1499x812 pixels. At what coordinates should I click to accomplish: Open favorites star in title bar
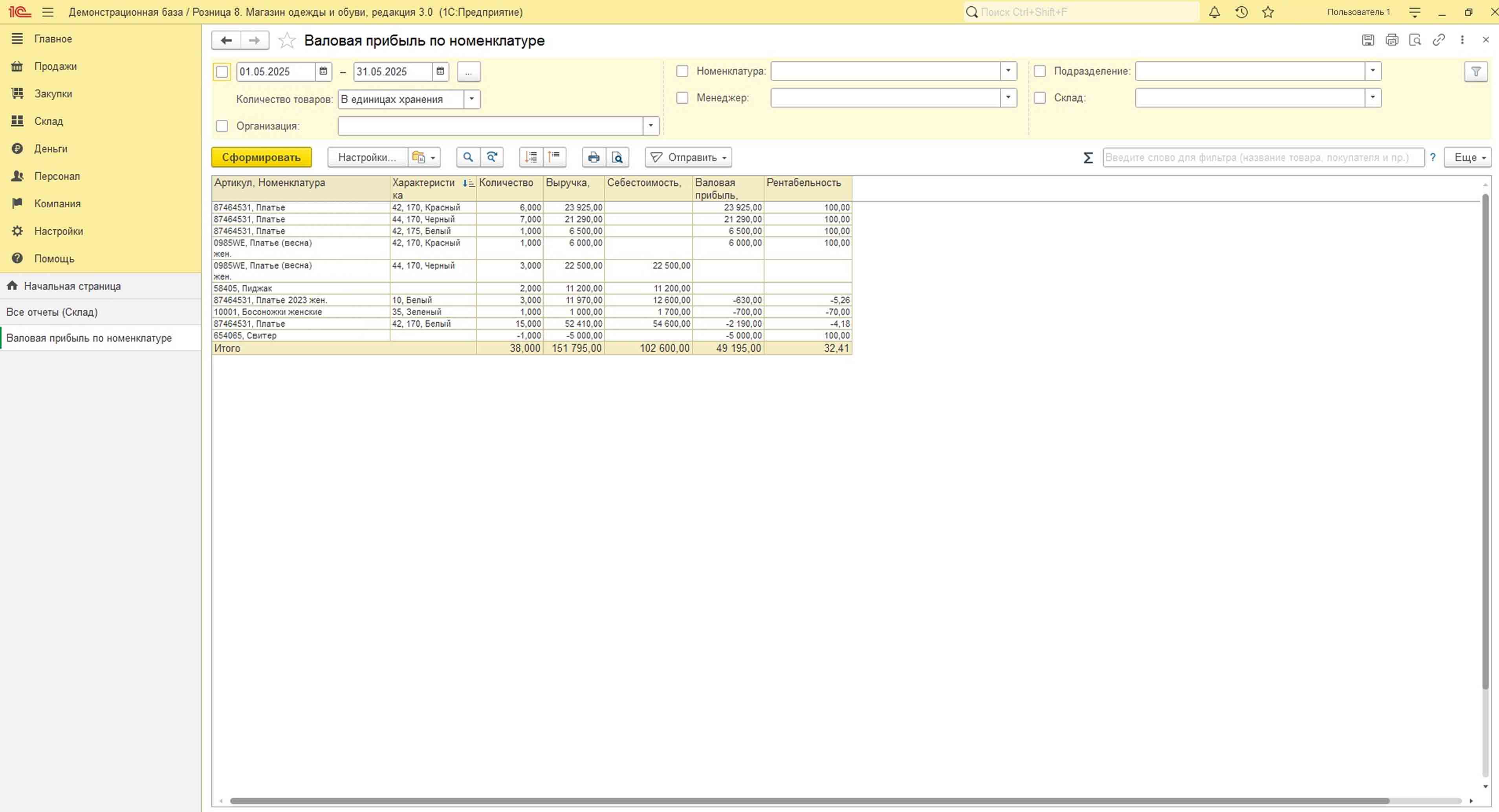[1268, 12]
